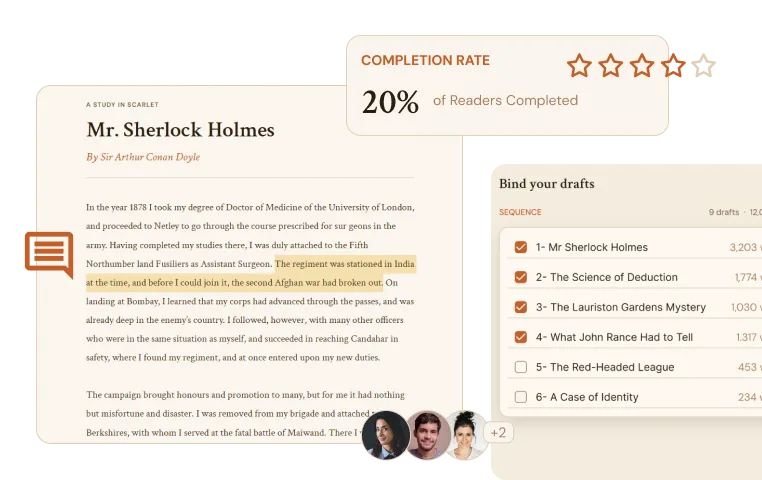Uncheck the Mr Sherlock Holmes draft checkbox

[520, 247]
